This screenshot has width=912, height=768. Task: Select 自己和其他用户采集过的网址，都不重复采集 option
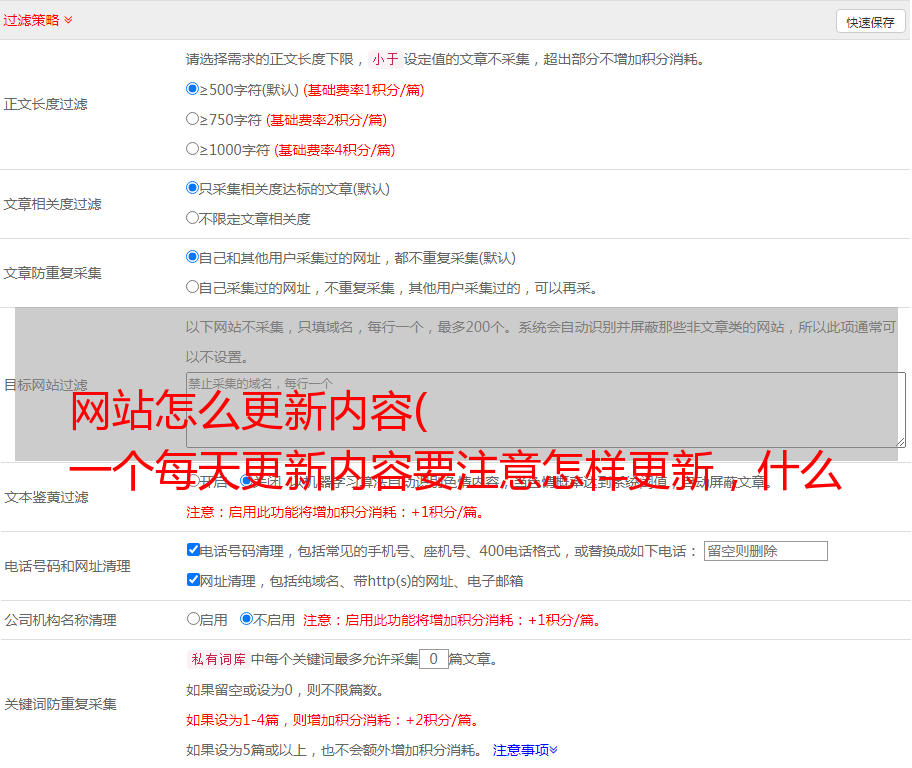tap(193, 257)
